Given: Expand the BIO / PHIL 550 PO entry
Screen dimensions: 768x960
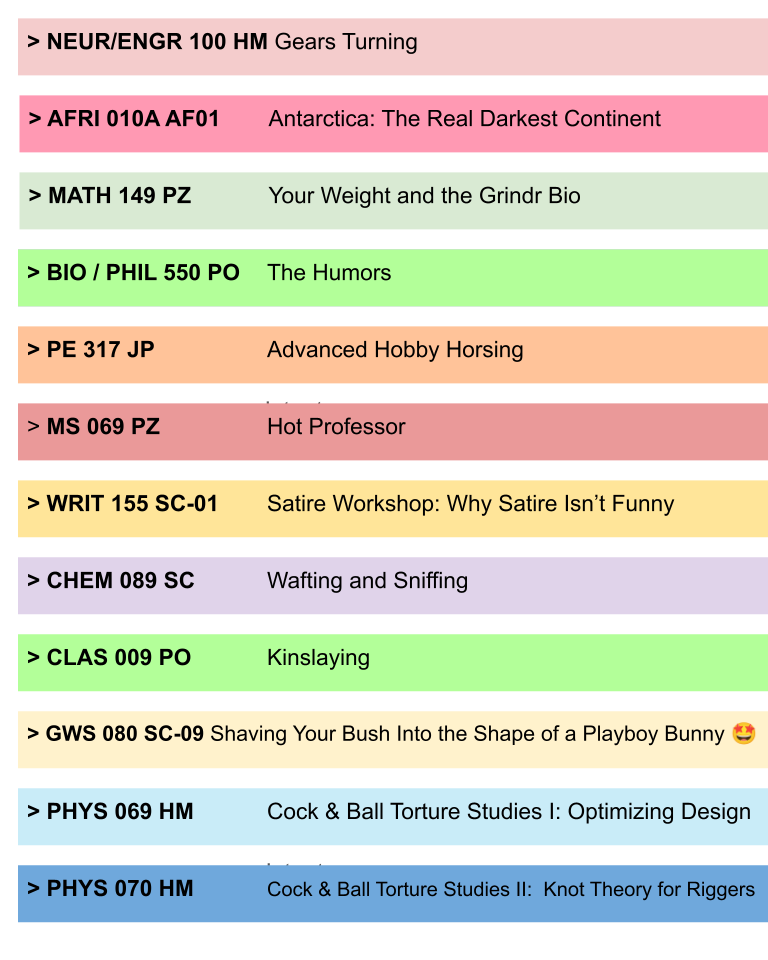Looking at the screenshot, I should [34, 273].
